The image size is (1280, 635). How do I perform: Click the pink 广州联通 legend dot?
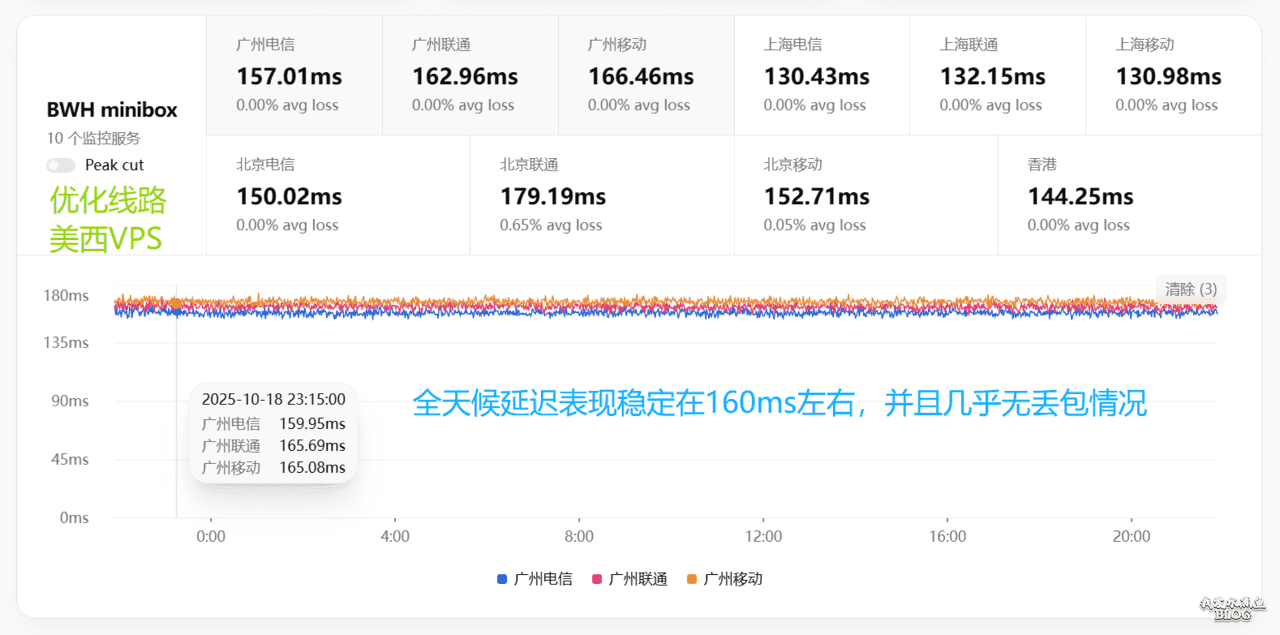(x=598, y=579)
